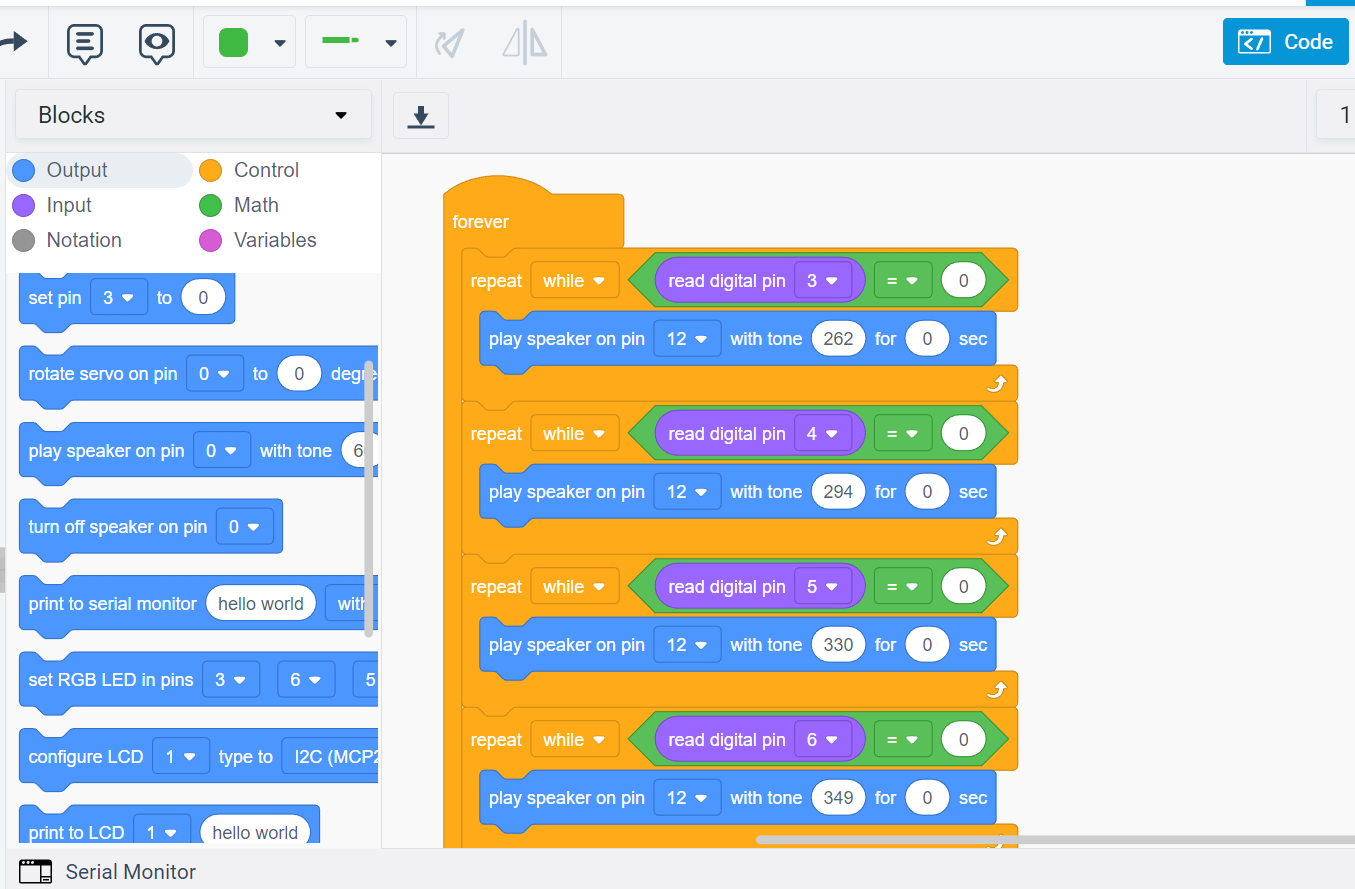
Task: Click the Rotate icon in the toolbar
Action: click(x=450, y=42)
